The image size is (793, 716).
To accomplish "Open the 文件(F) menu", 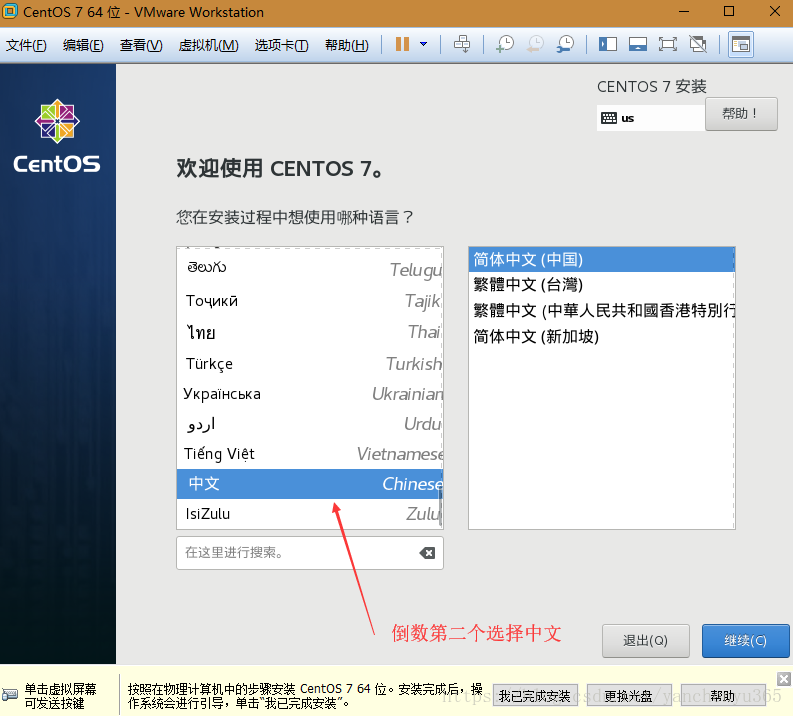I will [26, 45].
